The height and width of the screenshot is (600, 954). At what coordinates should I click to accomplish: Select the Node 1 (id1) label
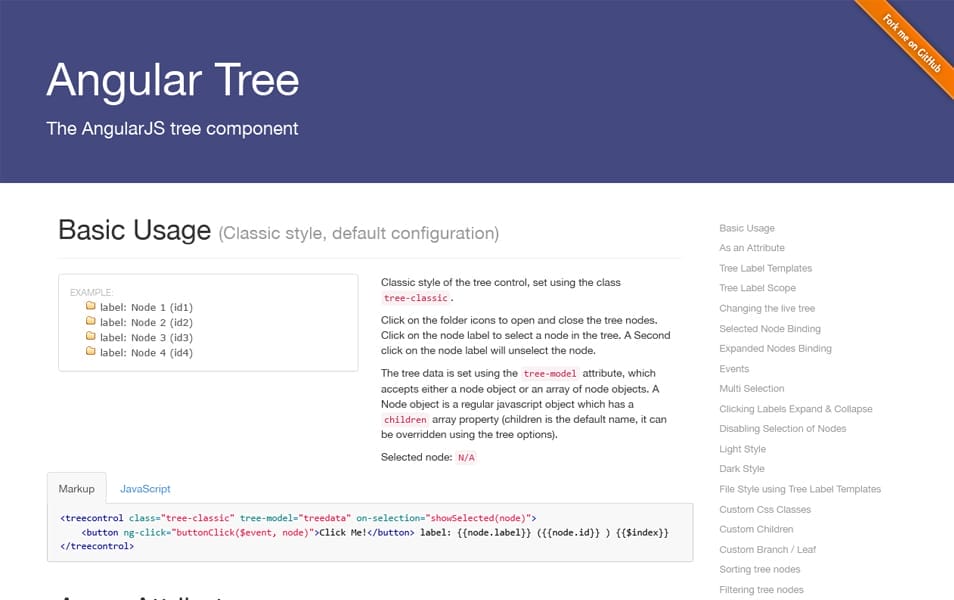click(x=146, y=307)
